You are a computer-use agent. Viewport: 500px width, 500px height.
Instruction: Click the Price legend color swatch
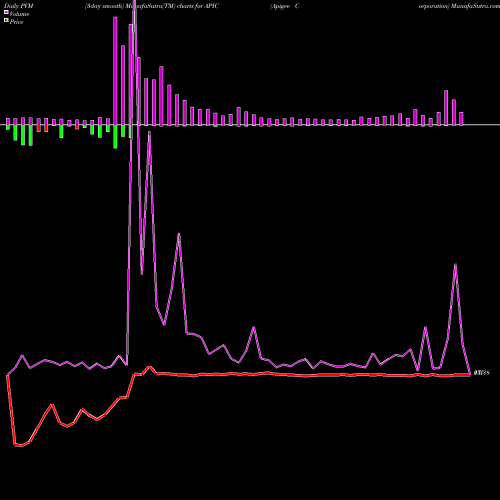click(x=6, y=21)
